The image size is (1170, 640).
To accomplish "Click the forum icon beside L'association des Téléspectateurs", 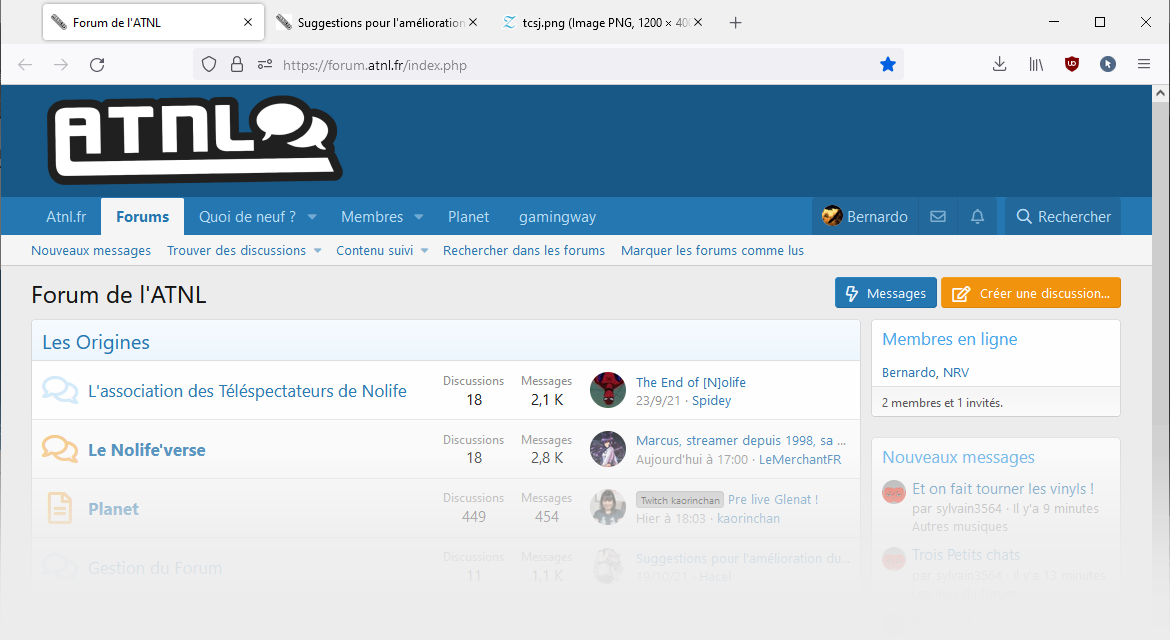I will click(x=60, y=390).
